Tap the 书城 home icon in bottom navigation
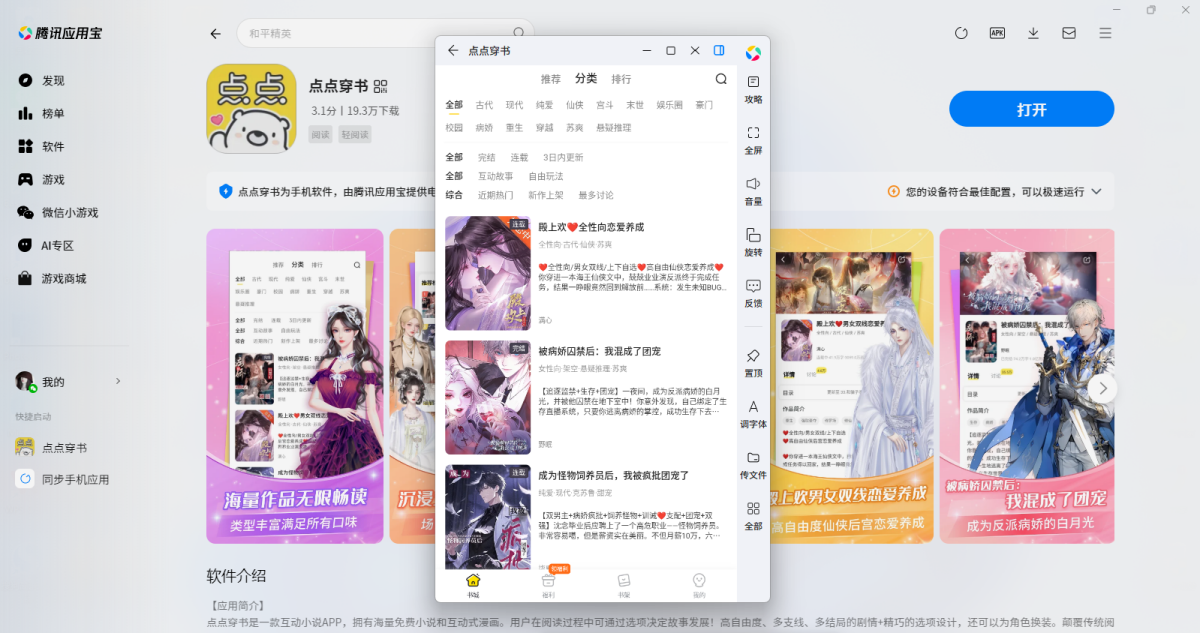 click(473, 580)
